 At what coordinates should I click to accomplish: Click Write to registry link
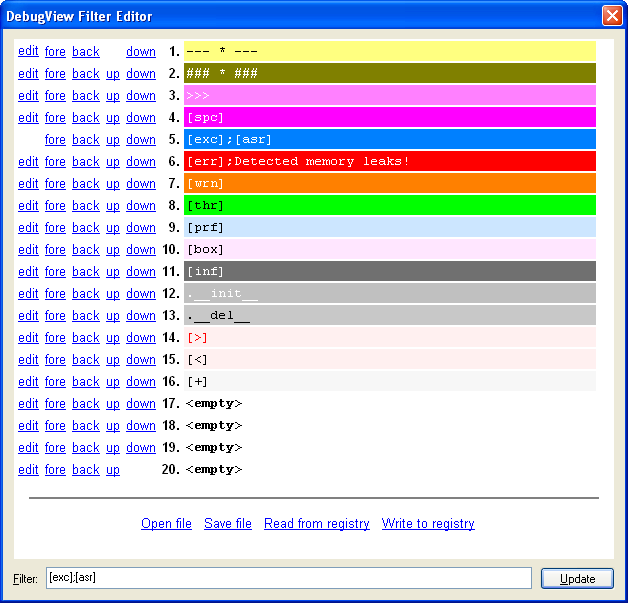pos(428,523)
